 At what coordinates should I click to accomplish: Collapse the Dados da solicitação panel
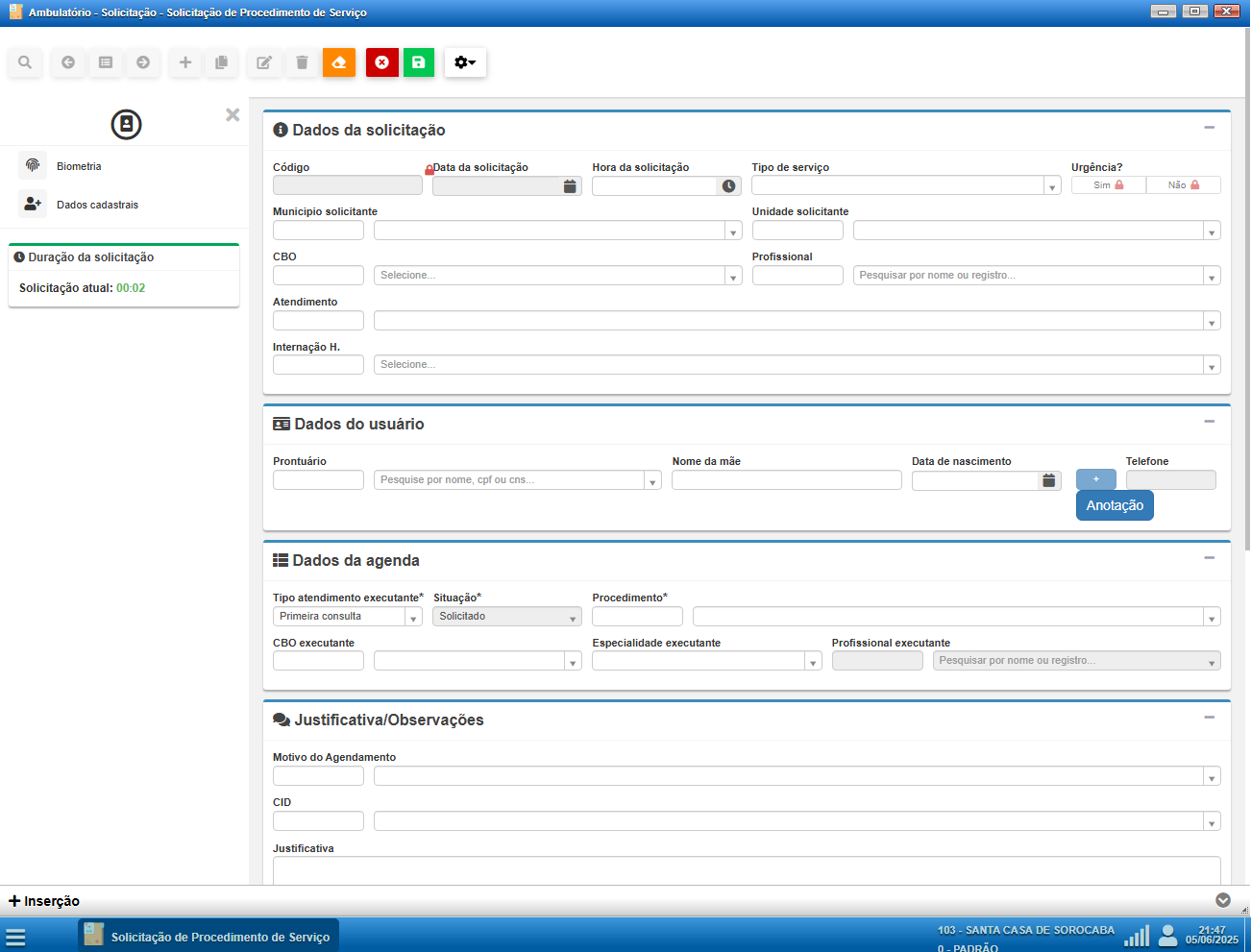pos(1210,128)
